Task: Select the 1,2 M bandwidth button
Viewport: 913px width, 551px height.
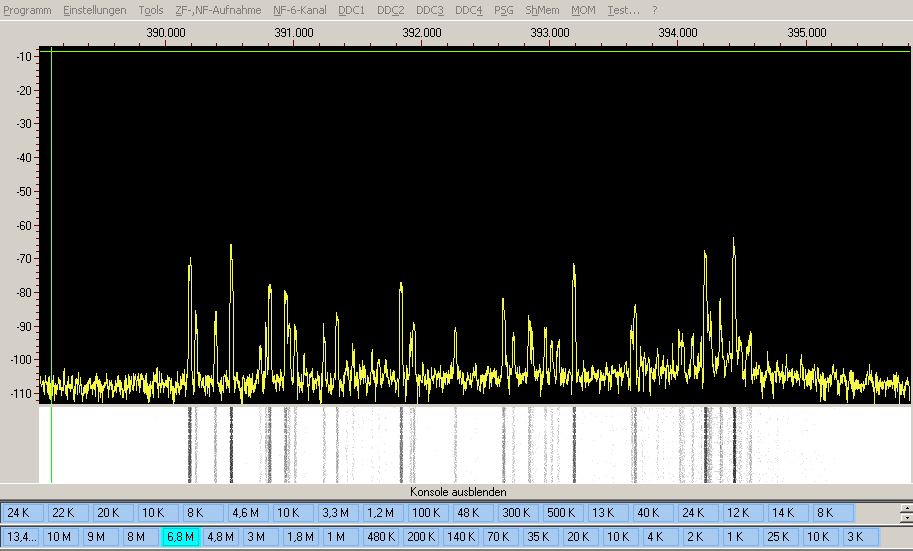Action: coord(384,513)
